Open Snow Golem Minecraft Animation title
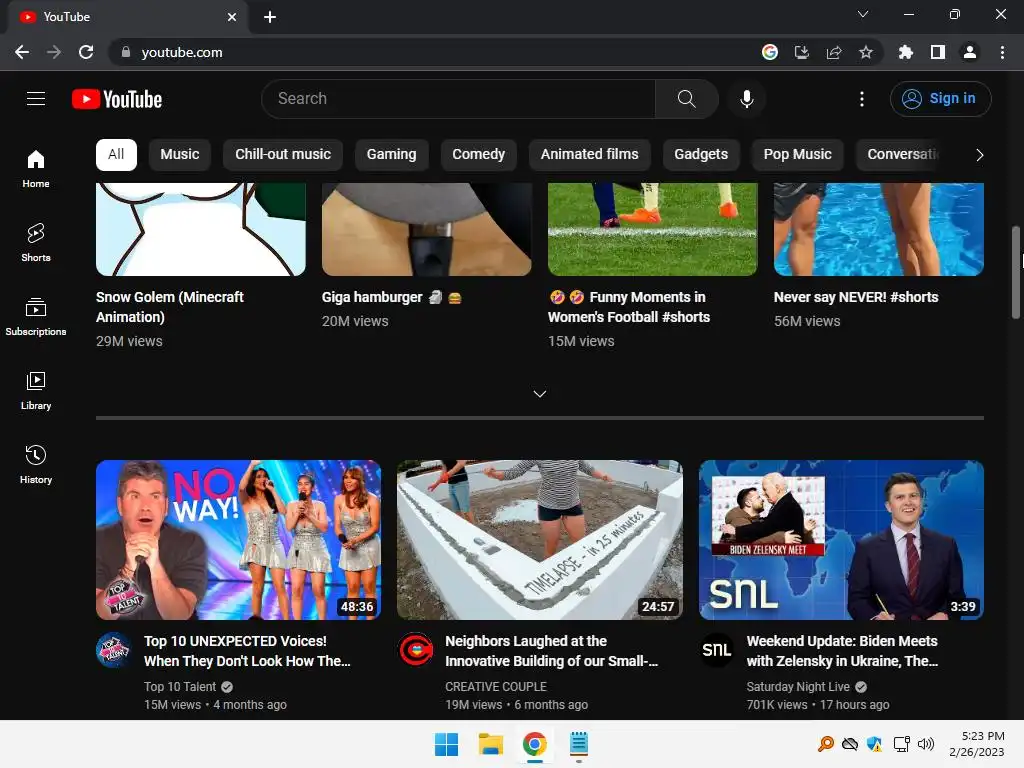 pyautogui.click(x=170, y=307)
